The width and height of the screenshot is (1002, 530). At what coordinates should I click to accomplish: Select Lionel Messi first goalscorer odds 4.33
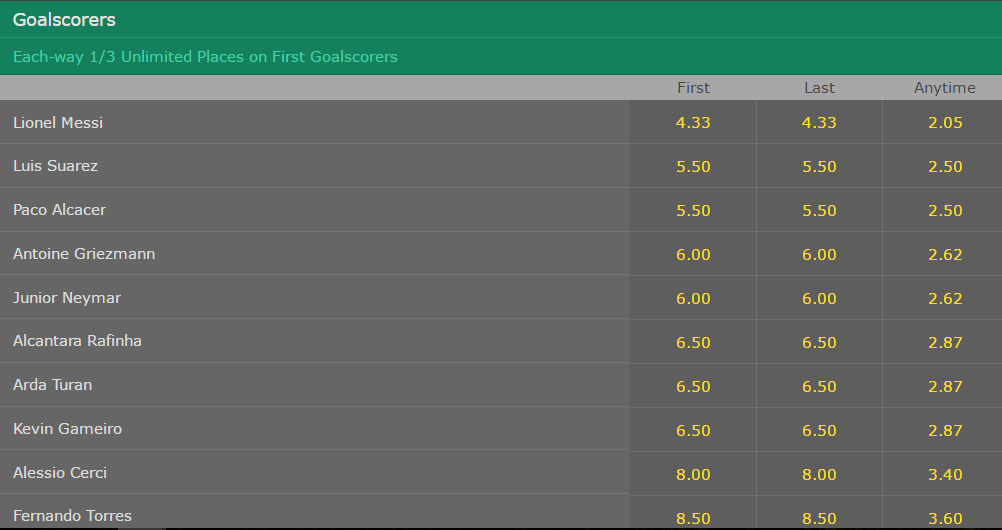[x=693, y=122]
